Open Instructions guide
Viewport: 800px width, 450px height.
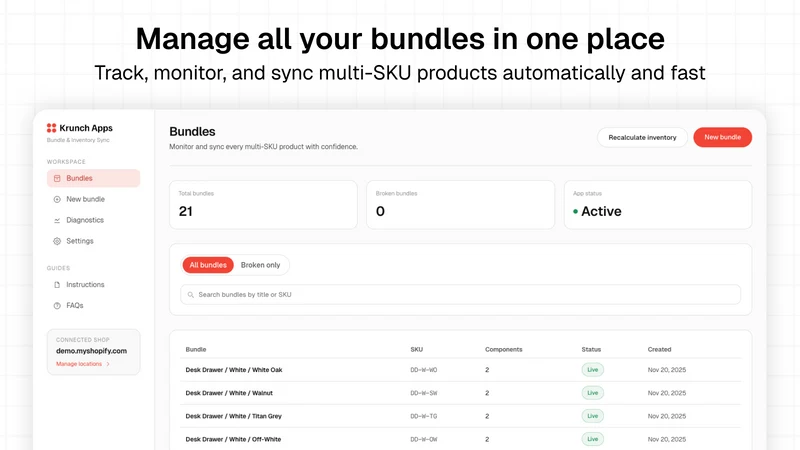(93, 284)
